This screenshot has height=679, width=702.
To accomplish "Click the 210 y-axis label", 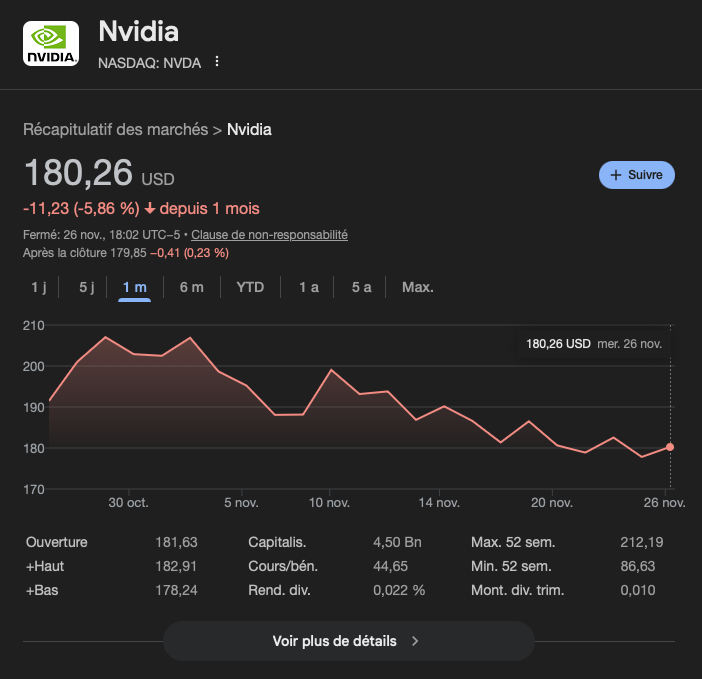I will pos(34,325).
